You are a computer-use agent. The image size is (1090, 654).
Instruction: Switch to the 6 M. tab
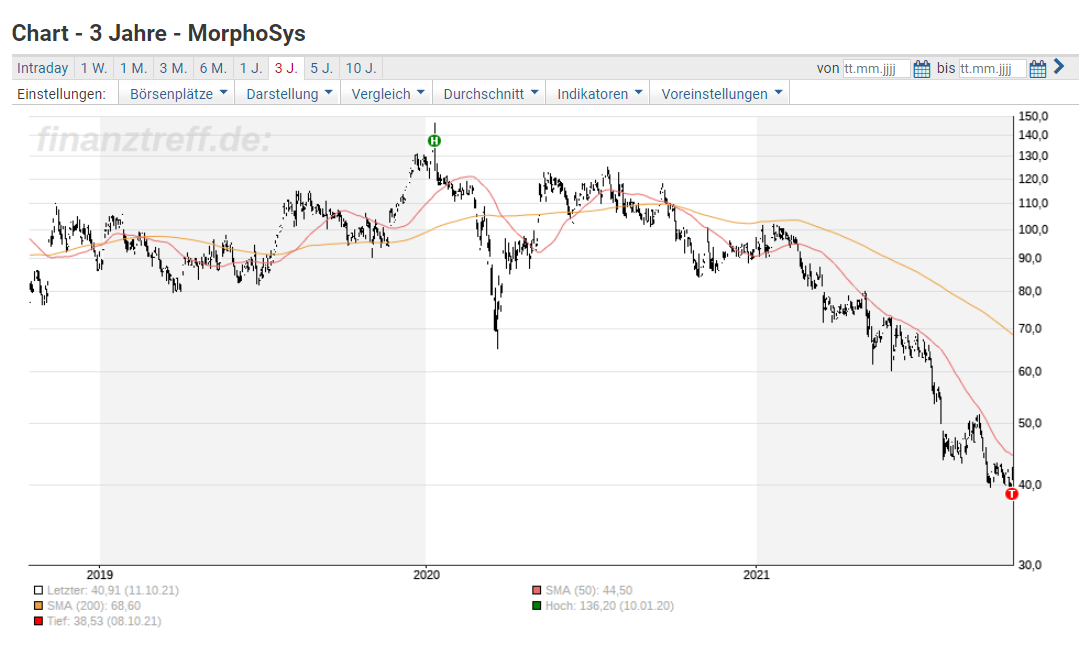[213, 68]
